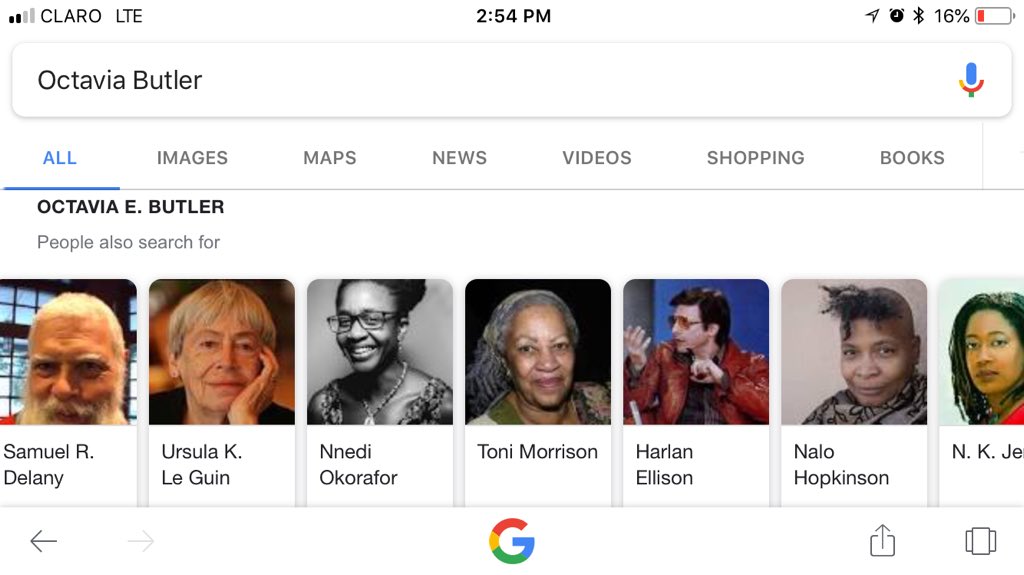Open the share sheet icon
The width and height of the screenshot is (1024, 575).
tap(882, 540)
